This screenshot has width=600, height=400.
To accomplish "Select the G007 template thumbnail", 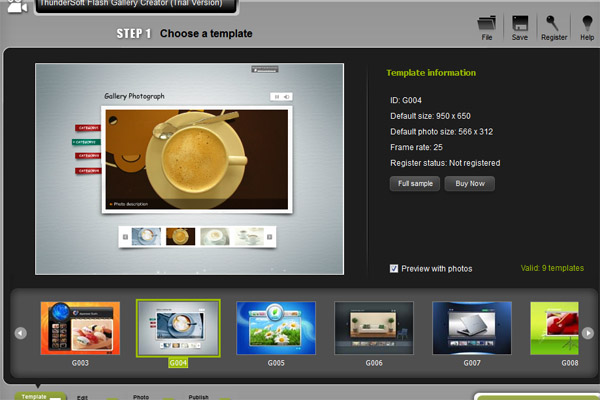I will [472, 328].
